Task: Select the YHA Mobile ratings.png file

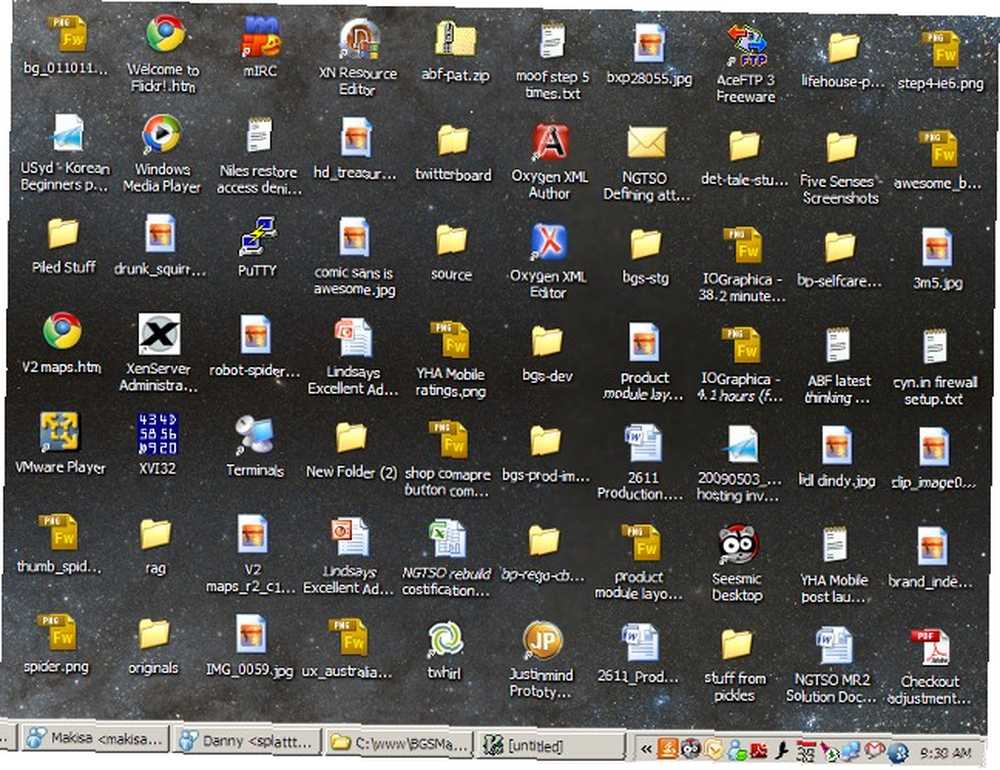Action: [451, 340]
